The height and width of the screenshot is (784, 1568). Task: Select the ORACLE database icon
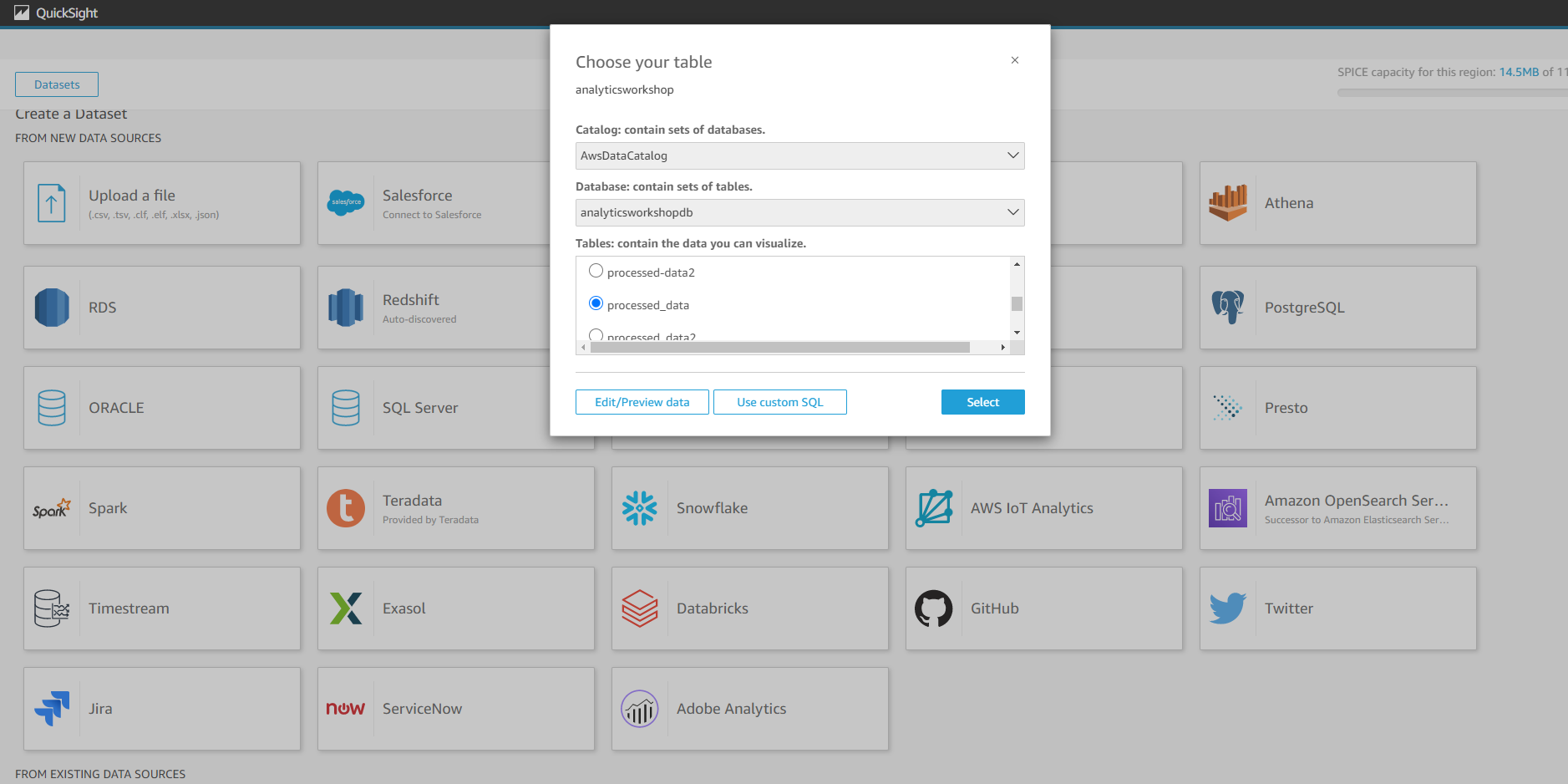pyautogui.click(x=52, y=408)
